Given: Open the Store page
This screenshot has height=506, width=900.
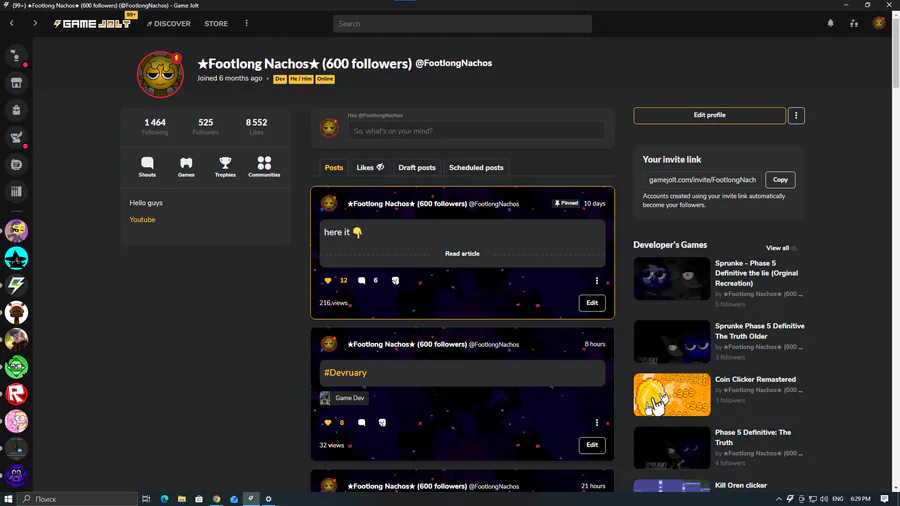Looking at the screenshot, I should click(x=216, y=24).
